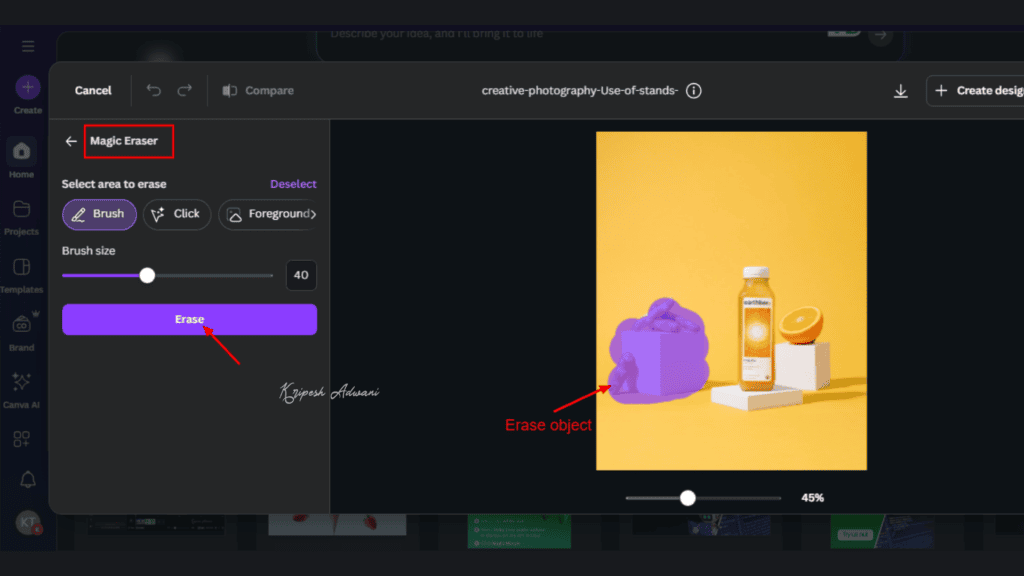
Task: Go back from Magic Eraser with the arrow
Action: pyautogui.click(x=70, y=141)
